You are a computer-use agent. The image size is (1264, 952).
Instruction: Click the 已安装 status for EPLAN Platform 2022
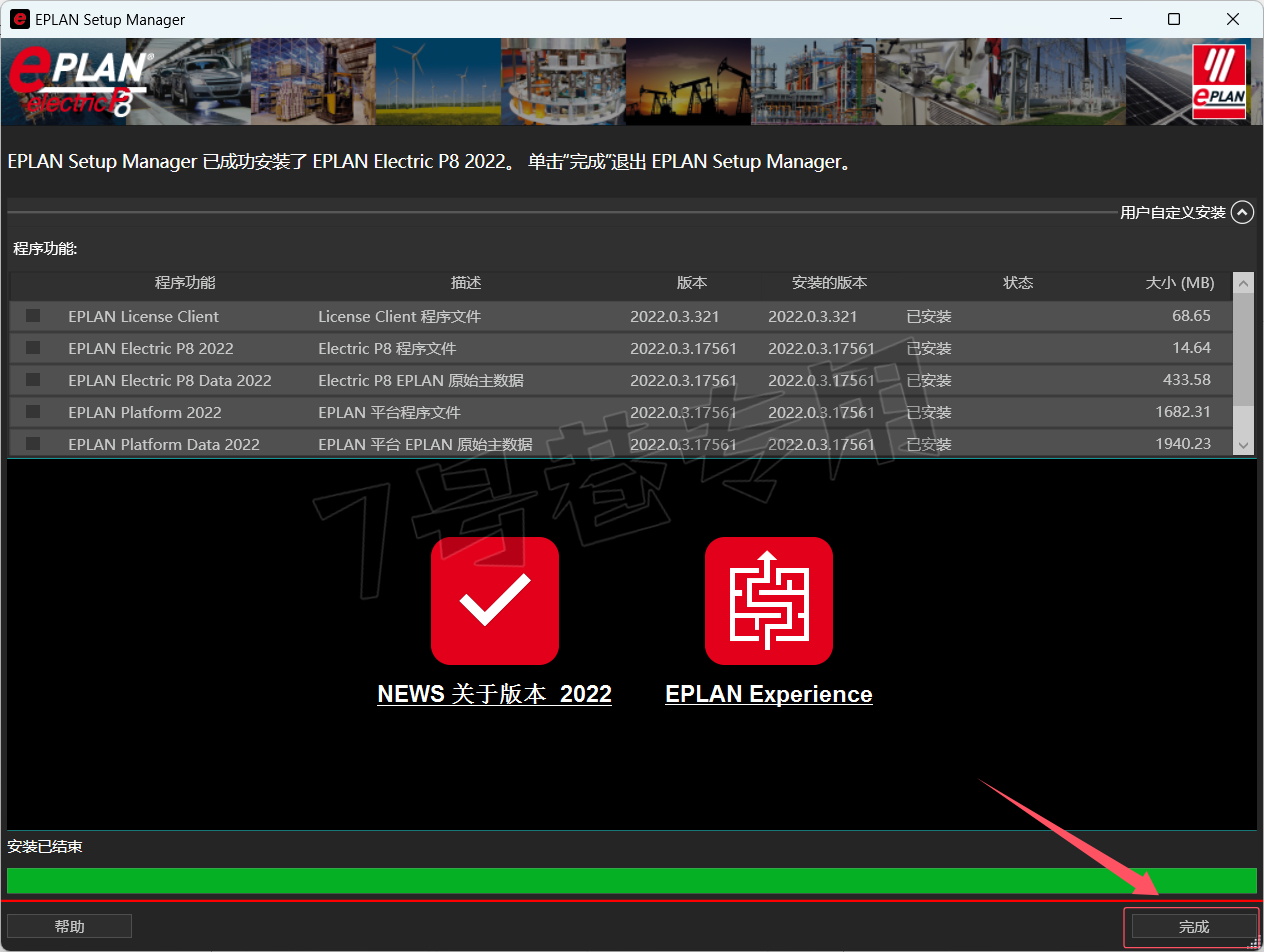(x=929, y=412)
